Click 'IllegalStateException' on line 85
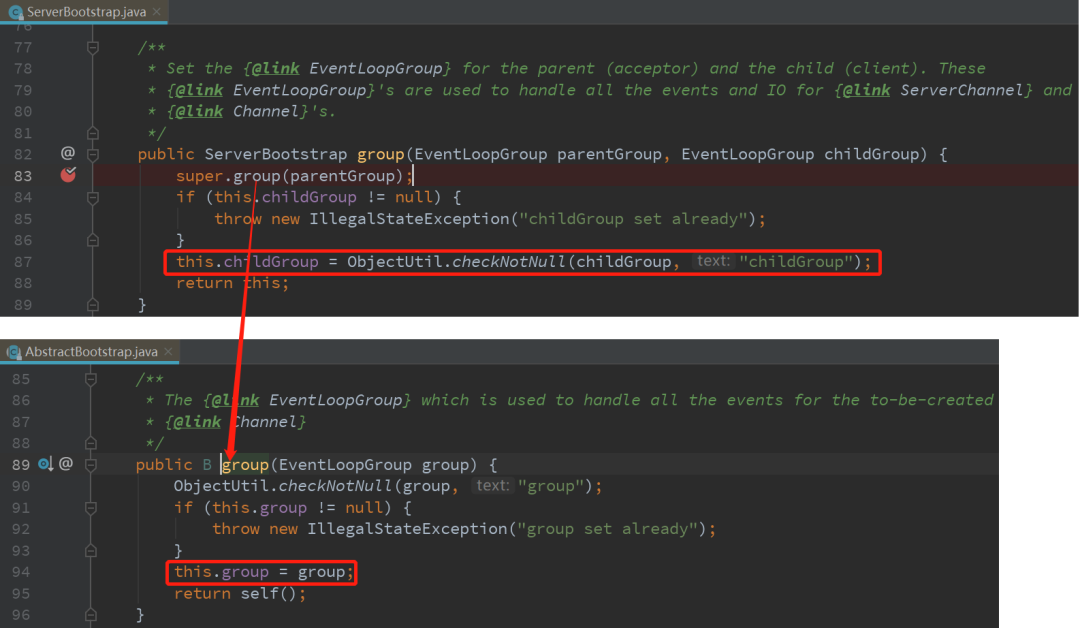Viewport: 1080px width, 628px height. coord(409,219)
